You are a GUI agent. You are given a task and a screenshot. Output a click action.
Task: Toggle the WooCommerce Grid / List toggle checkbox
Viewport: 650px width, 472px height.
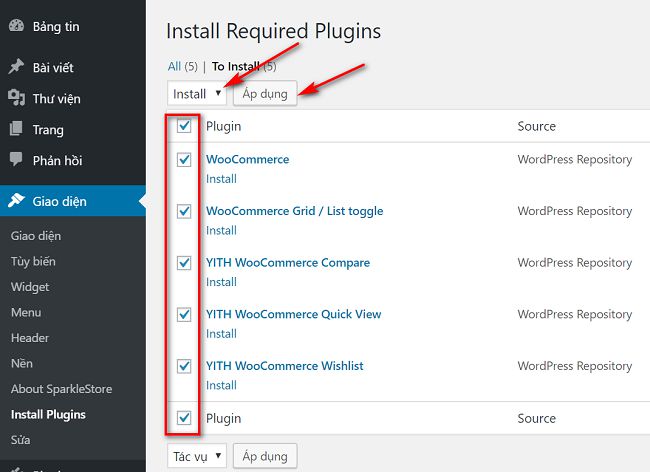click(184, 211)
